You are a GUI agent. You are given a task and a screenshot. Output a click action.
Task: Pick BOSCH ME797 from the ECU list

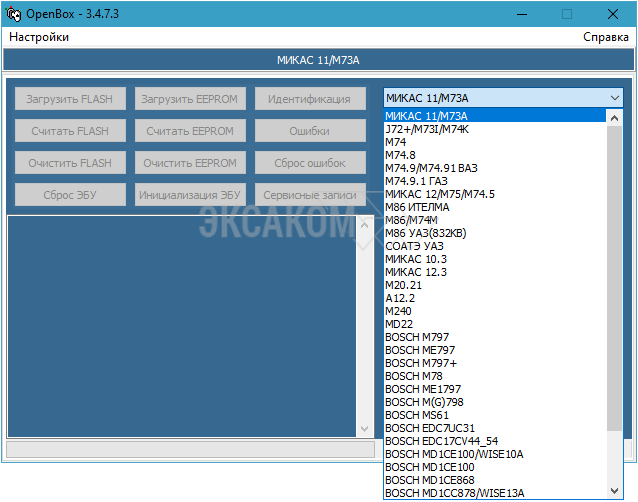click(420, 350)
